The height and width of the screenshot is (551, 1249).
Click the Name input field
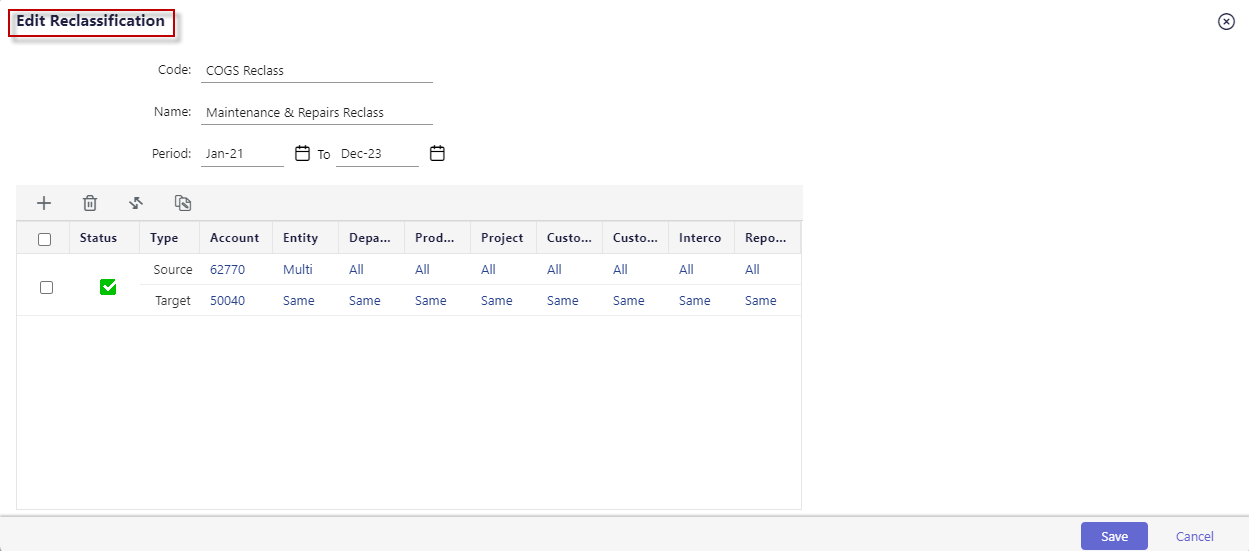click(x=317, y=113)
